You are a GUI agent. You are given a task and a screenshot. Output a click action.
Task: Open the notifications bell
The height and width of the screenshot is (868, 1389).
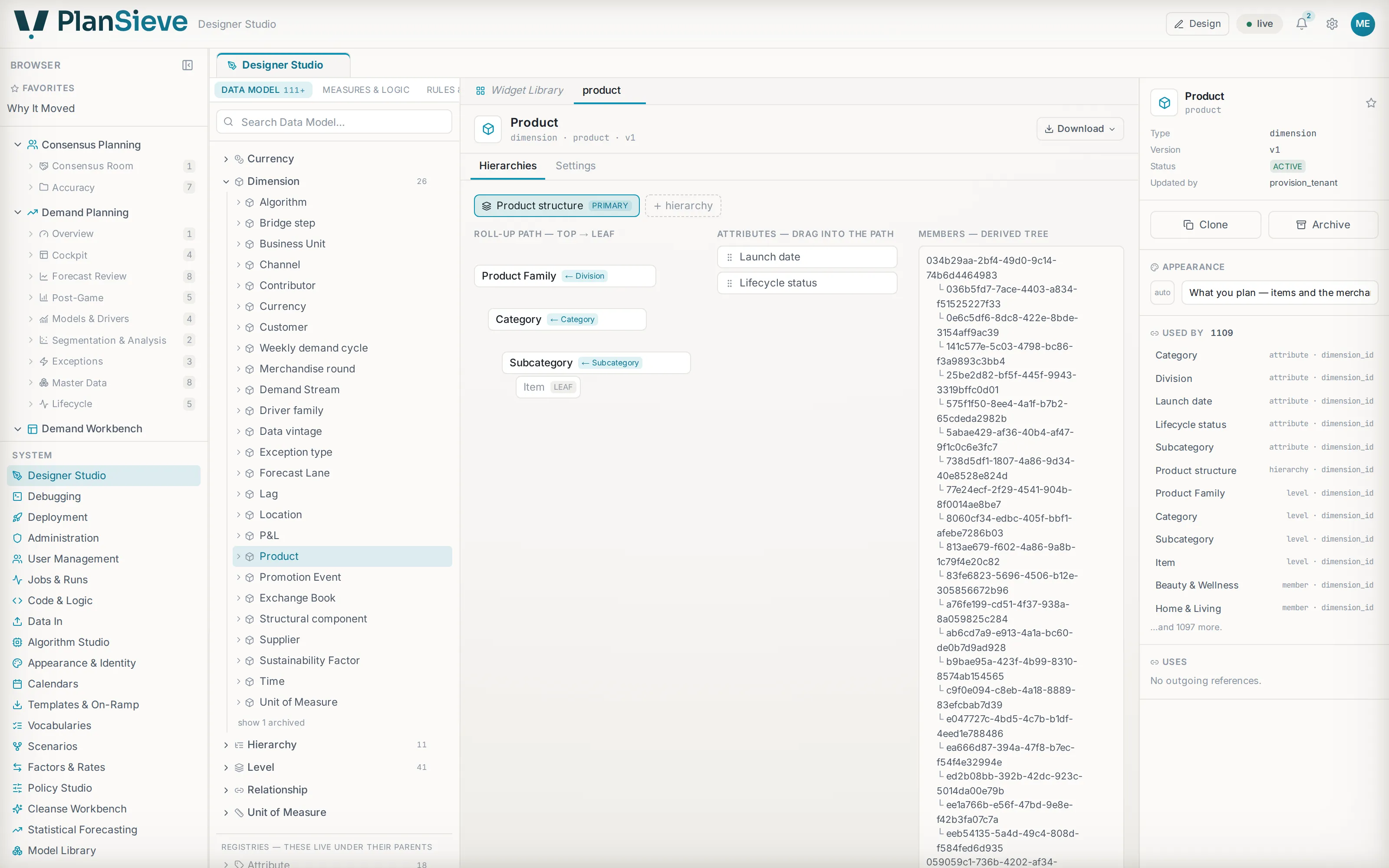pyautogui.click(x=1302, y=23)
